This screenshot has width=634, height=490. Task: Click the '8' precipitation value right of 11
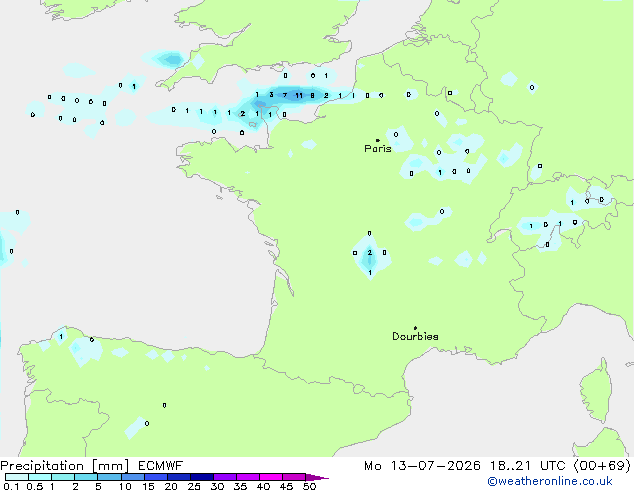click(x=312, y=95)
